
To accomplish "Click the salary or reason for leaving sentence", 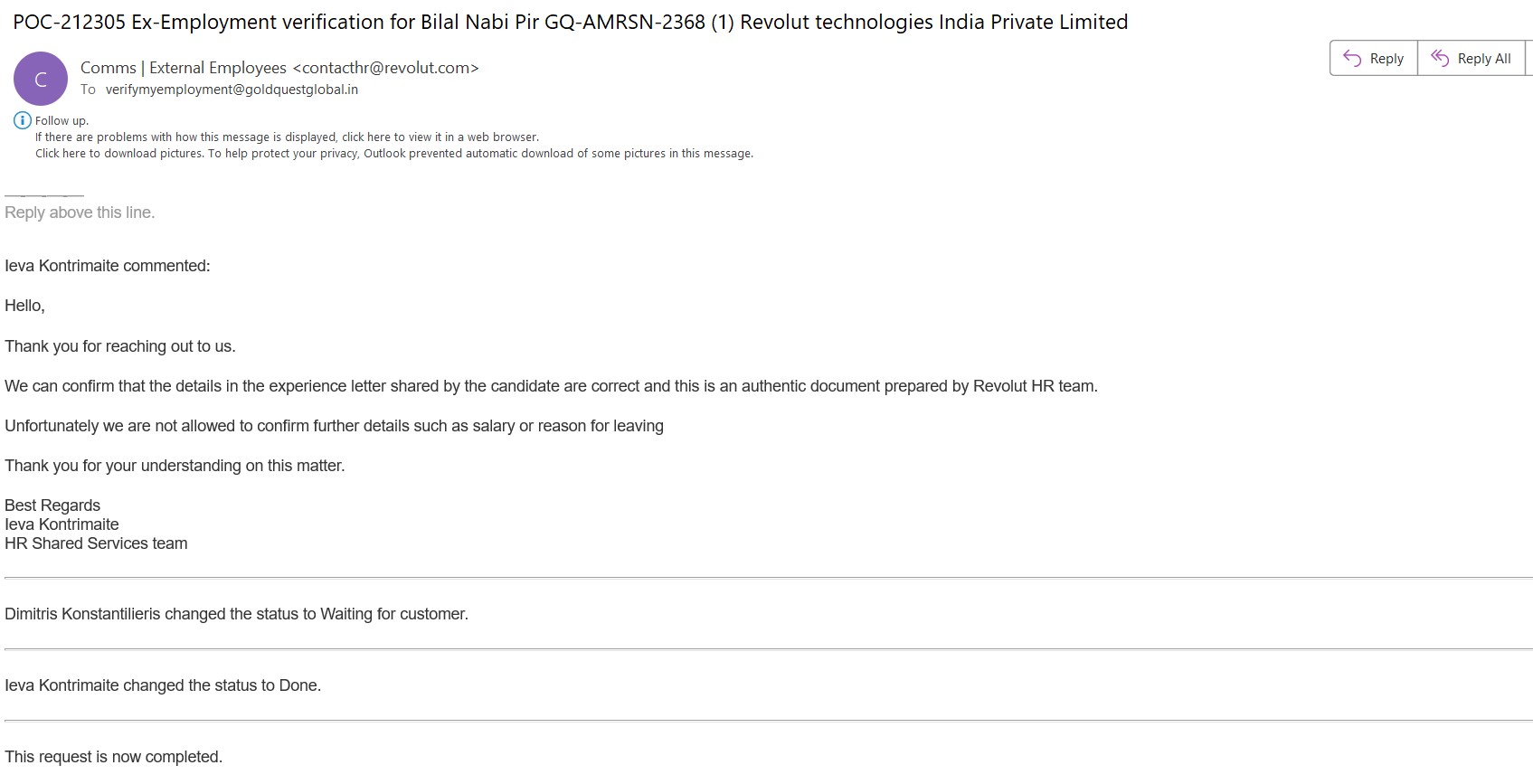I will coord(334,426).
